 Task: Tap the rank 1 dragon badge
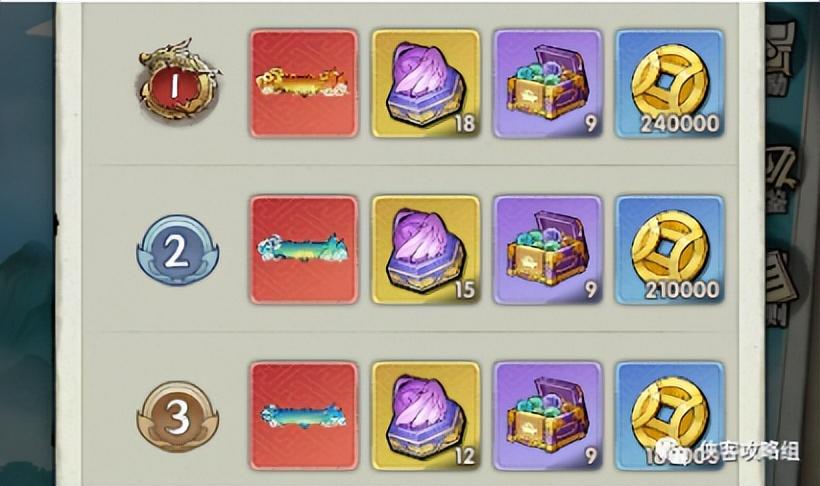point(179,80)
